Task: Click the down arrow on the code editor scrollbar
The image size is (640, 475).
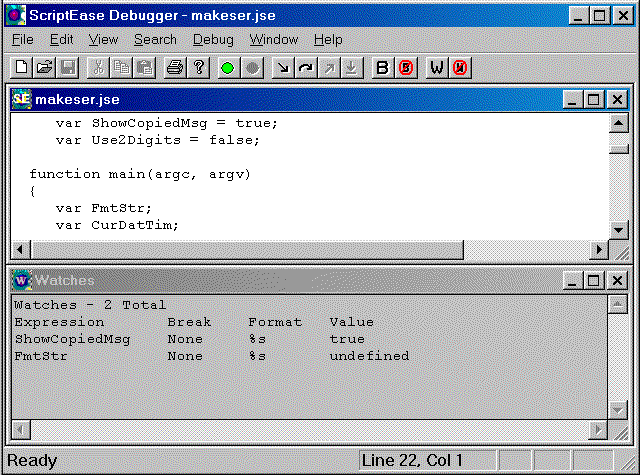Action: (618, 230)
